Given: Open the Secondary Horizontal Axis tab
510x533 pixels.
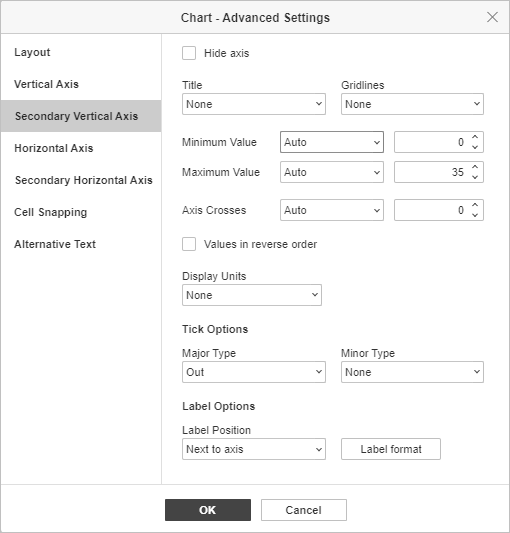Looking at the screenshot, I should point(81,180).
